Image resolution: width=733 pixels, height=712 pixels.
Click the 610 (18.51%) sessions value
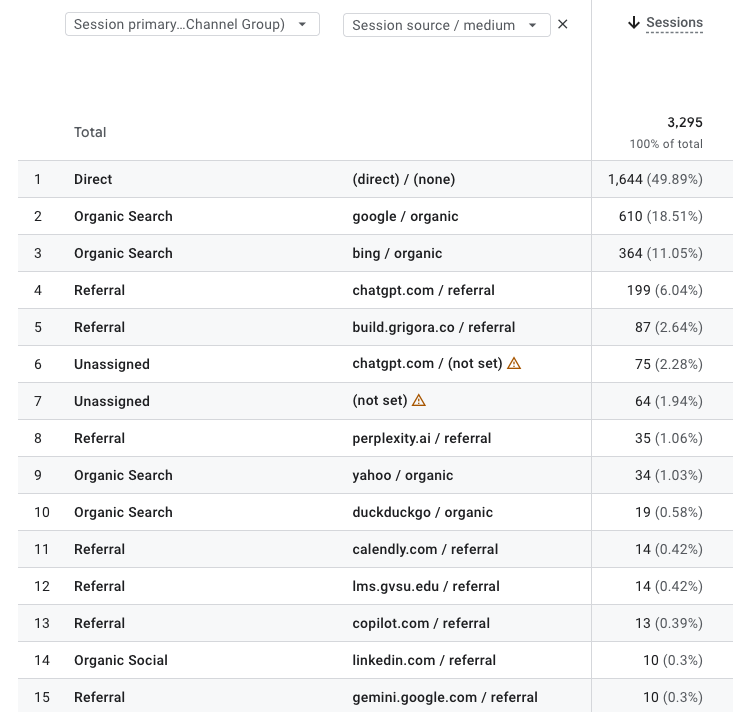coord(661,216)
